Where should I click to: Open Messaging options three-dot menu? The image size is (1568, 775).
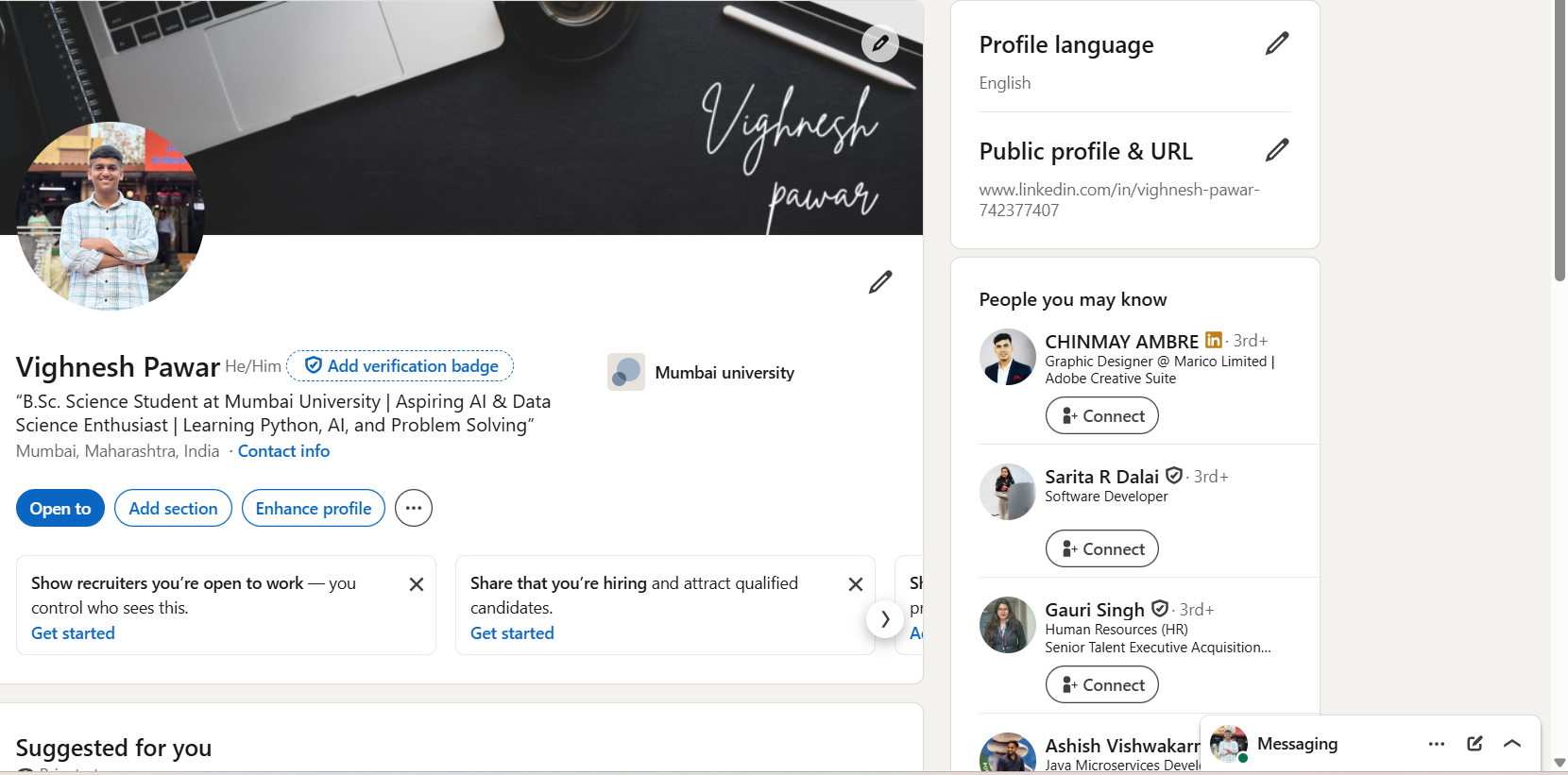point(1437,744)
